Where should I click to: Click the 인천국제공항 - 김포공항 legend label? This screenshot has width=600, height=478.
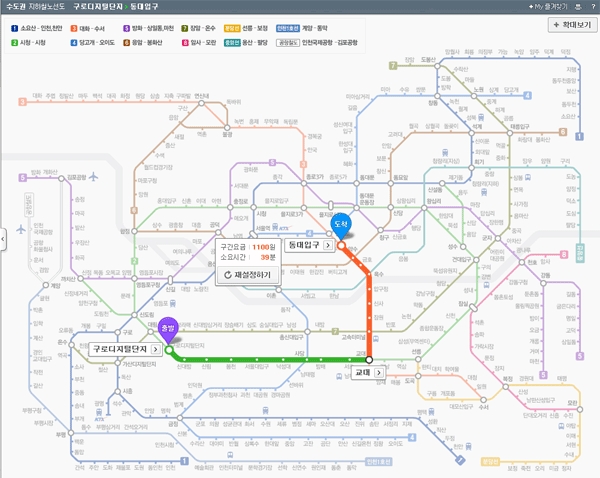330,42
